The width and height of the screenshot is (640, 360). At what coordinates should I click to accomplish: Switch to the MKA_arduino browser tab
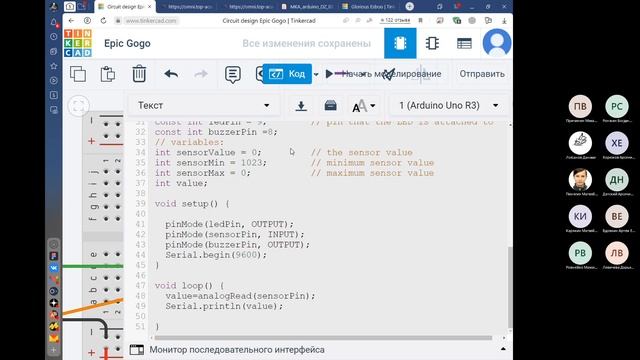[x=308, y=7]
